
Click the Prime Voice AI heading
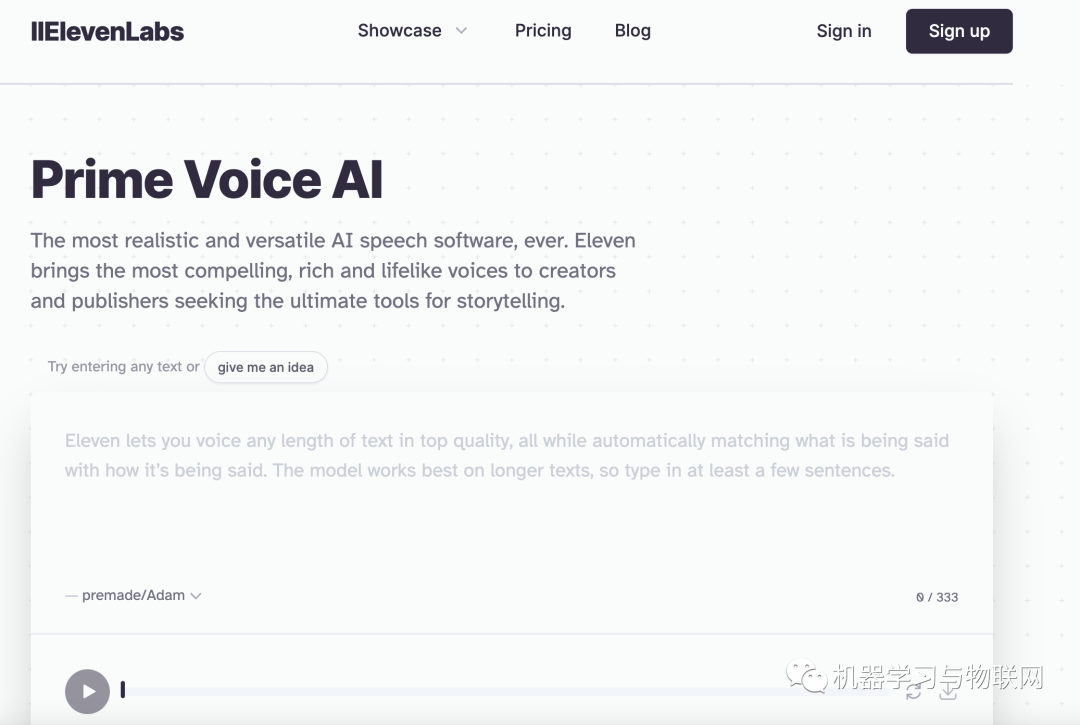tap(207, 179)
